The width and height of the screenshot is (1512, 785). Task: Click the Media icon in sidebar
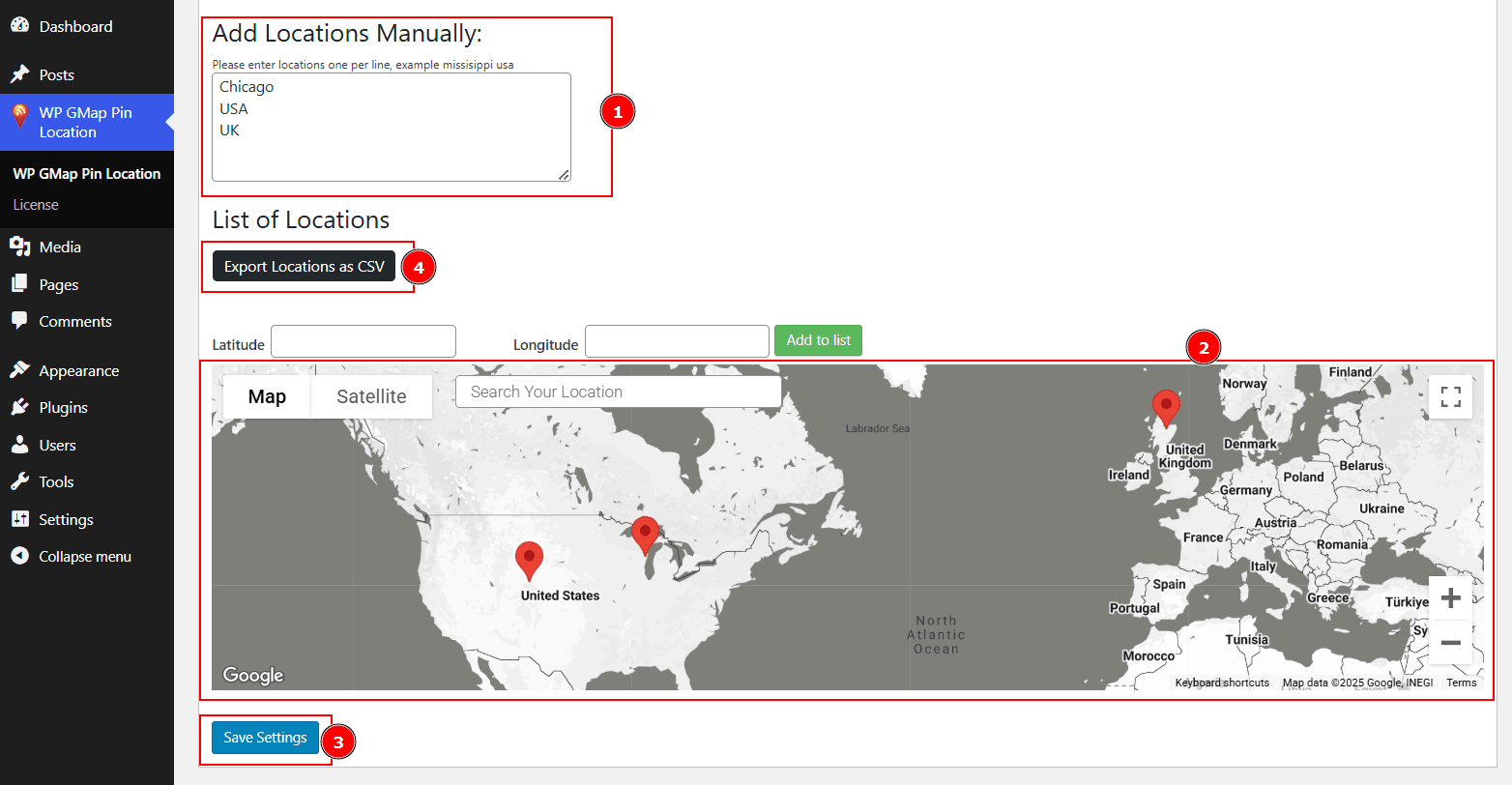(19, 247)
